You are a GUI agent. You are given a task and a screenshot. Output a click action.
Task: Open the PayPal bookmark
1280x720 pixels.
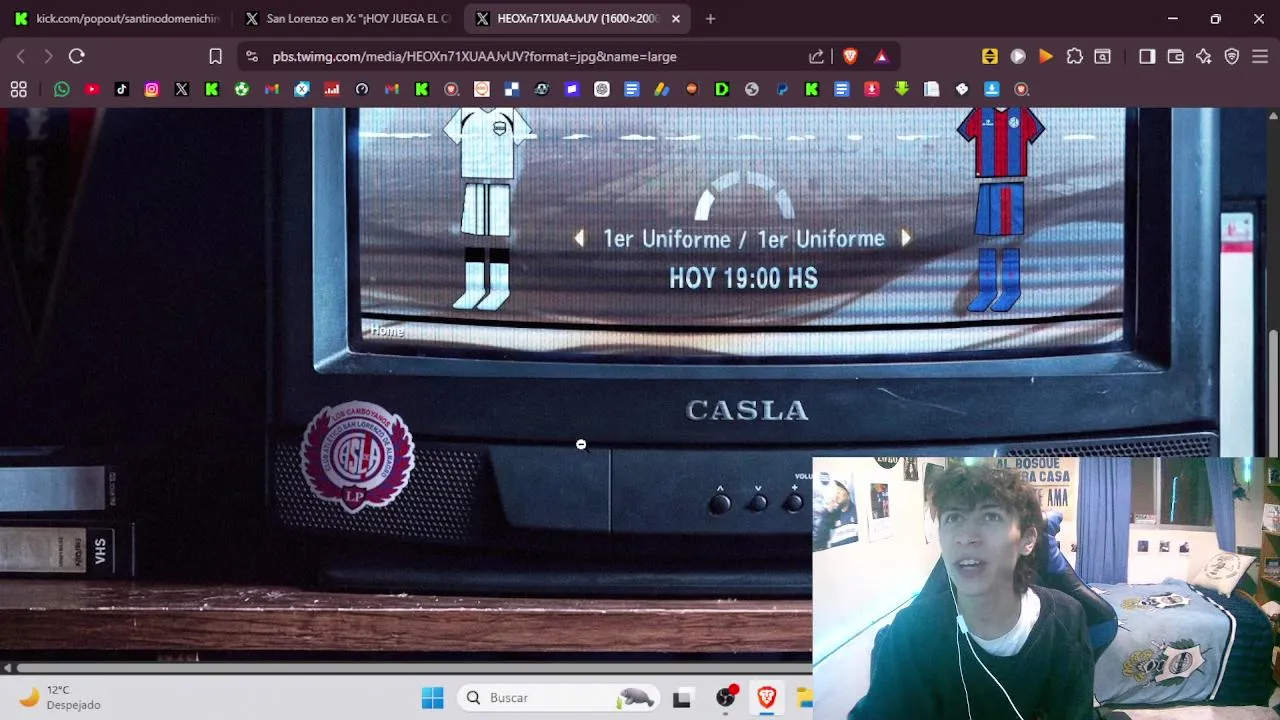[x=782, y=89]
